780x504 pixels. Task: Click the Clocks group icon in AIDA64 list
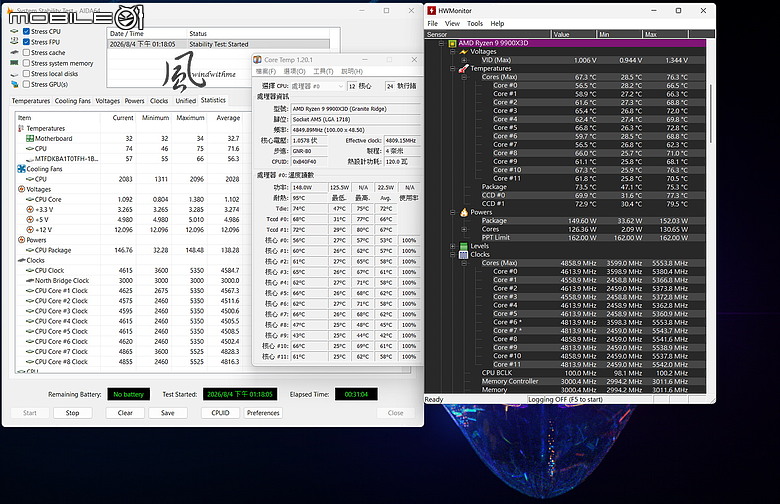click(21, 260)
